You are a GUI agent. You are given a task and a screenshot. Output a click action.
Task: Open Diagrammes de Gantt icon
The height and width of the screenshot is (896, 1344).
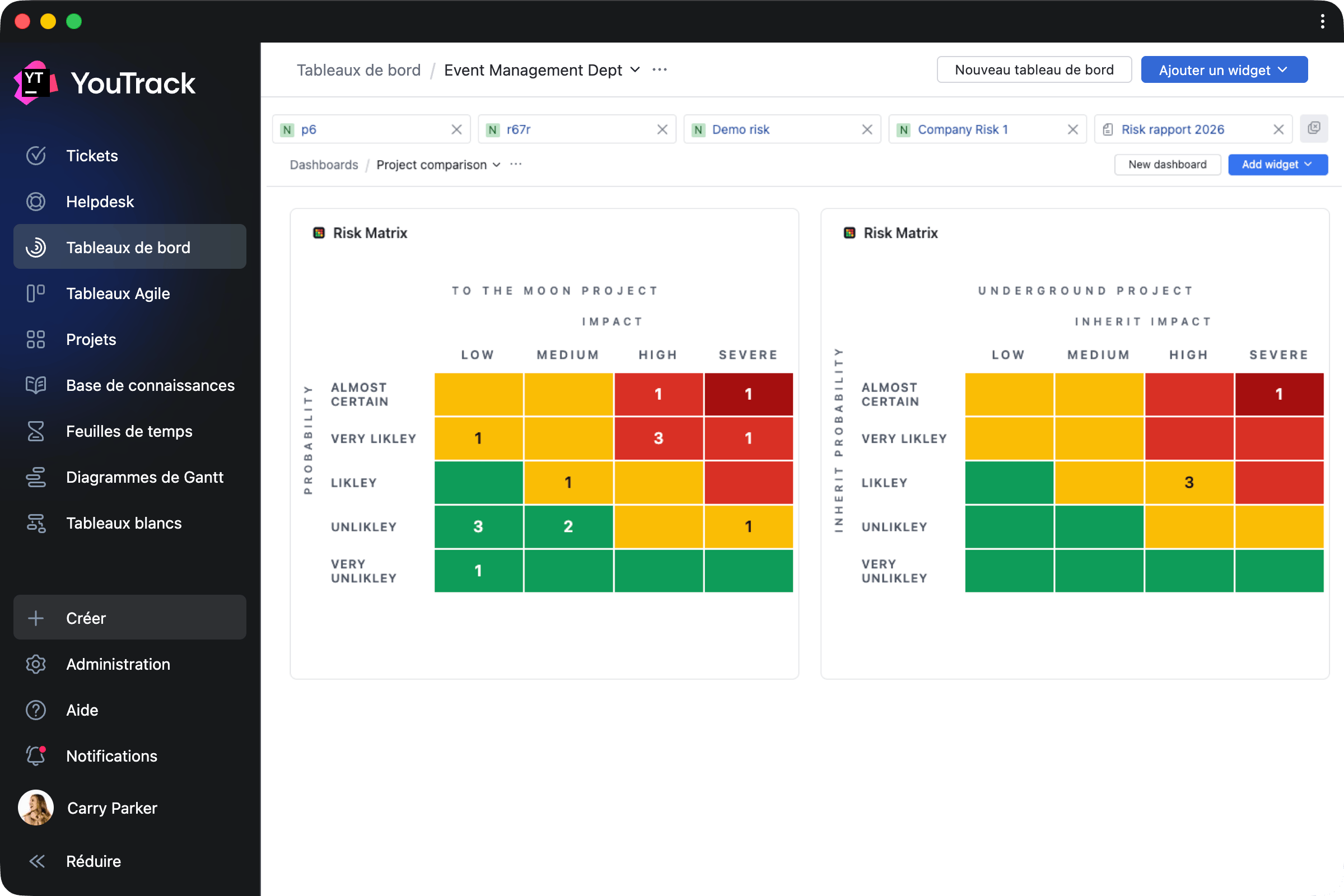click(x=35, y=477)
